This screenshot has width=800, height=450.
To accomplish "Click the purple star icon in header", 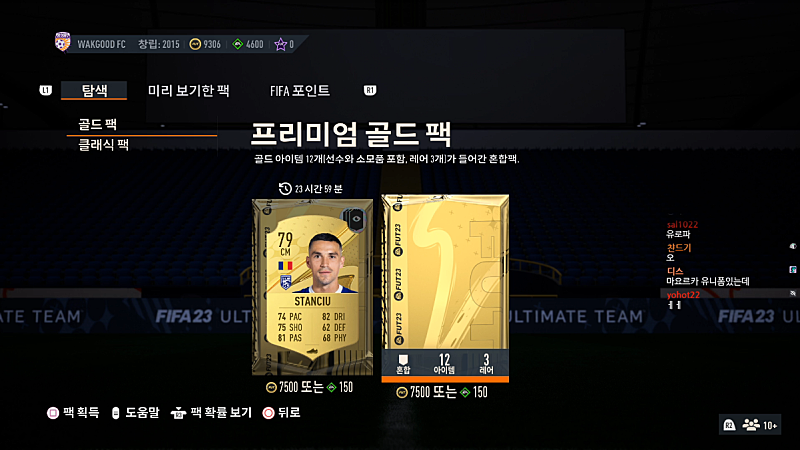I will click(281, 44).
